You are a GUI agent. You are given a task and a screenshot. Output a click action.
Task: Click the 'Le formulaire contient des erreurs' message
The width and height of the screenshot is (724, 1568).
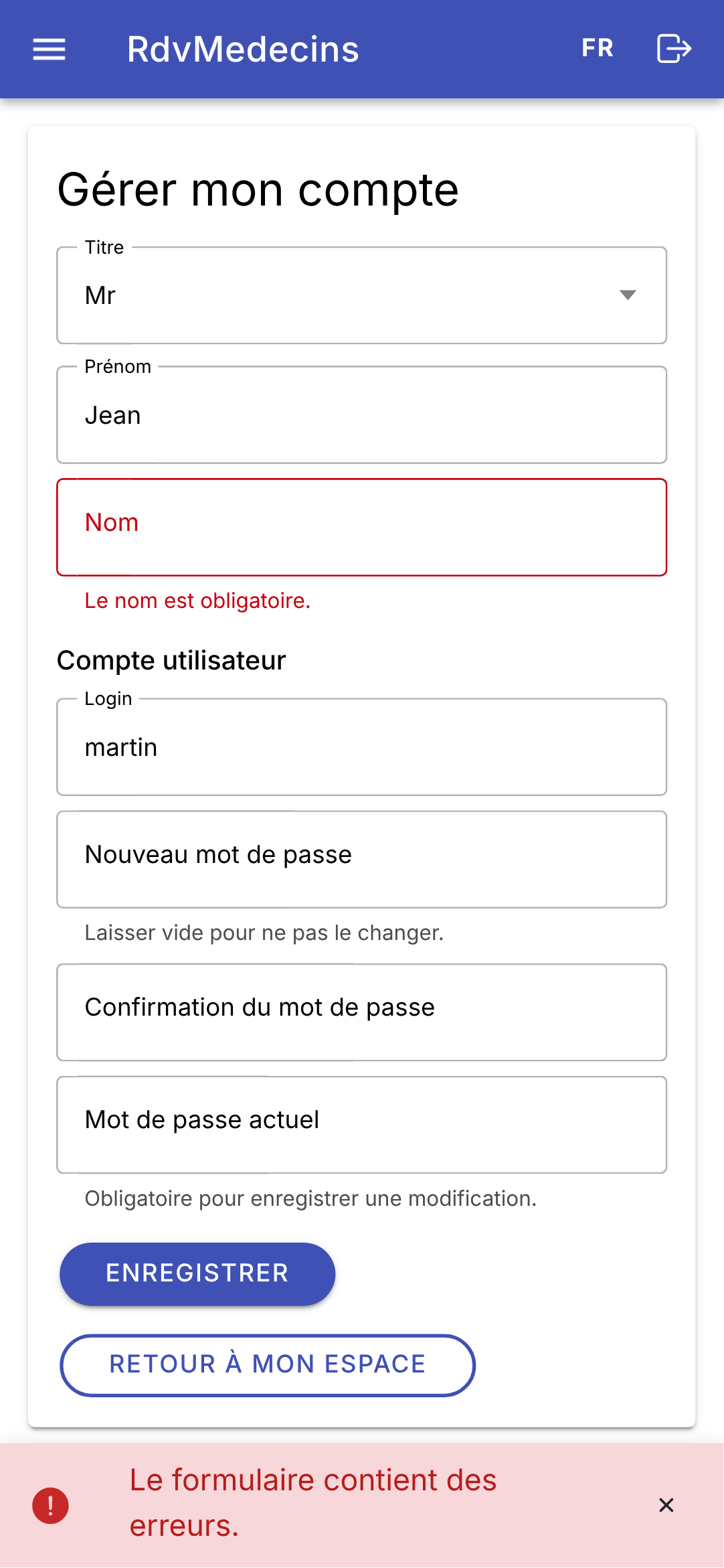tap(313, 1503)
